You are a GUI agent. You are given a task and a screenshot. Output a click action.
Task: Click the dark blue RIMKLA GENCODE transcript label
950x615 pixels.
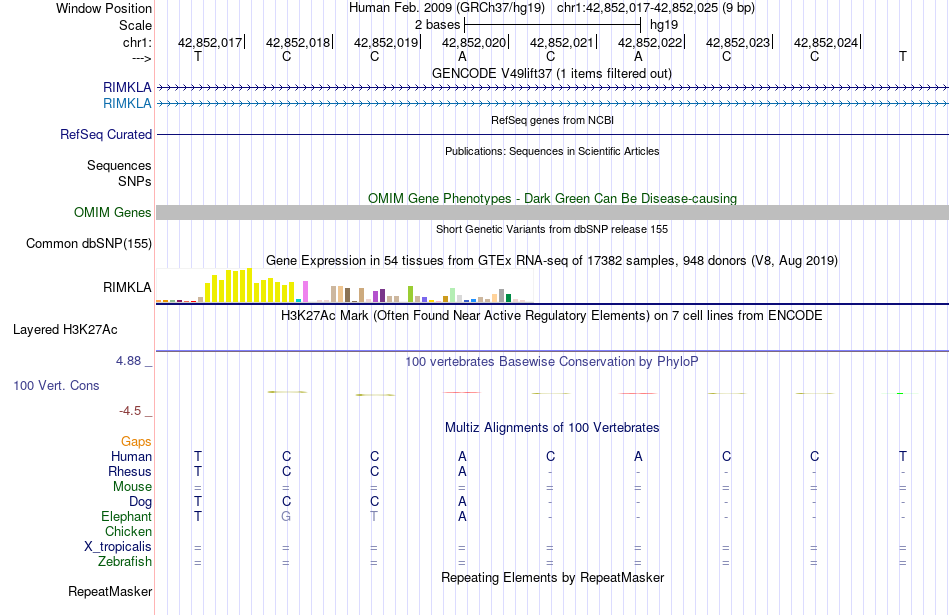click(x=127, y=88)
